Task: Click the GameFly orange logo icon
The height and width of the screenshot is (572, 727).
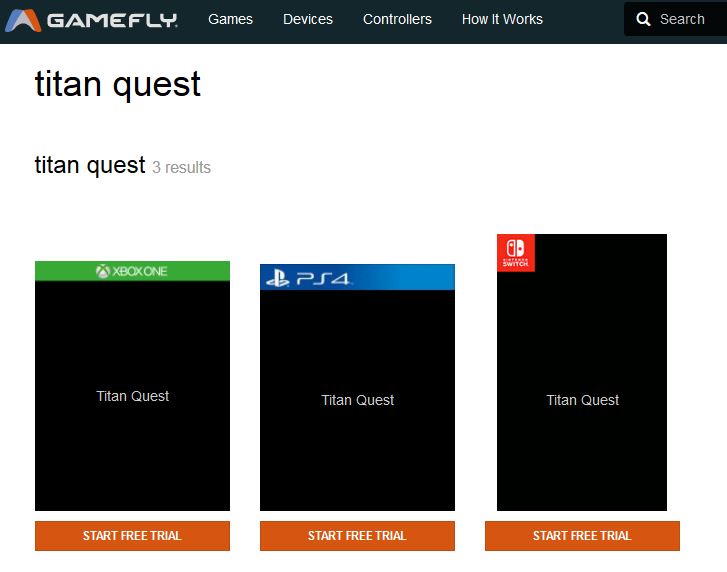Action: click(x=23, y=20)
